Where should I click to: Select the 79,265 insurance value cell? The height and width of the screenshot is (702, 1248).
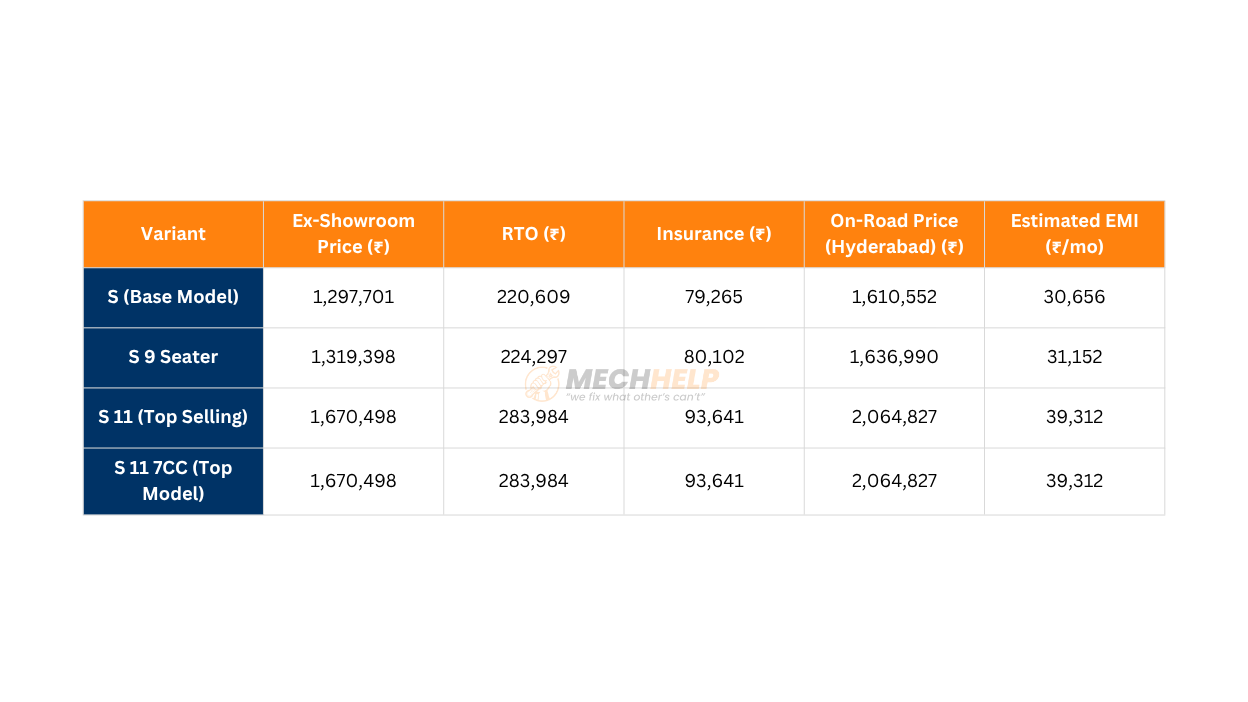713,297
